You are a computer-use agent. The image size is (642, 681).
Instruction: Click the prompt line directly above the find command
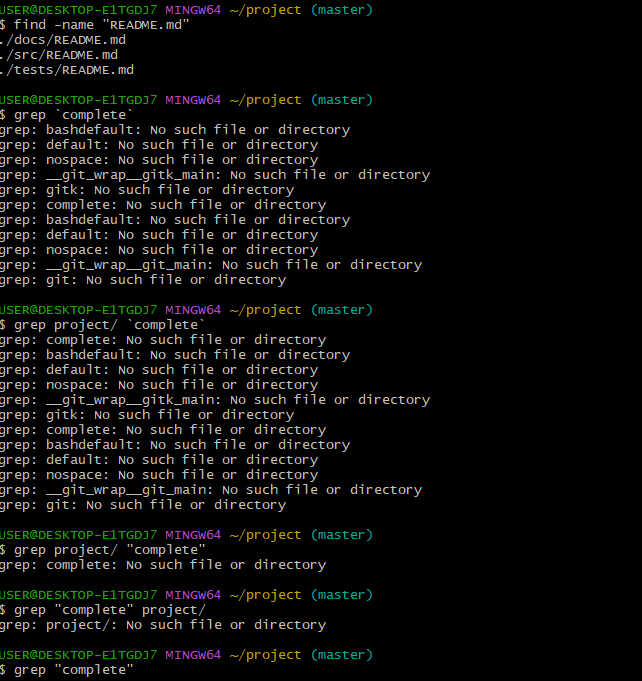coord(186,10)
